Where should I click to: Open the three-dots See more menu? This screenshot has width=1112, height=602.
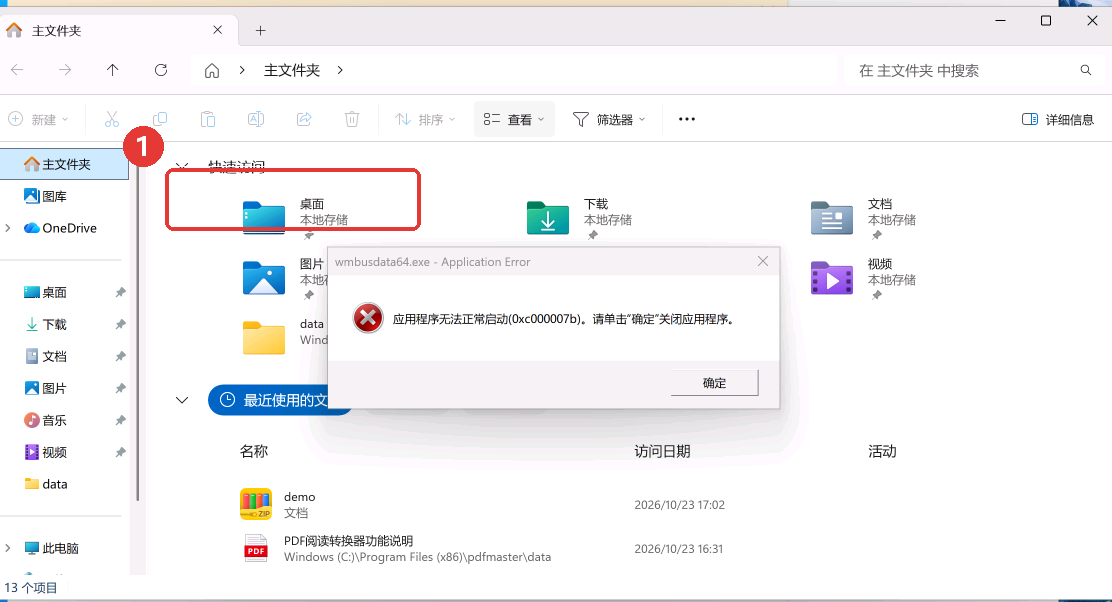(x=686, y=119)
